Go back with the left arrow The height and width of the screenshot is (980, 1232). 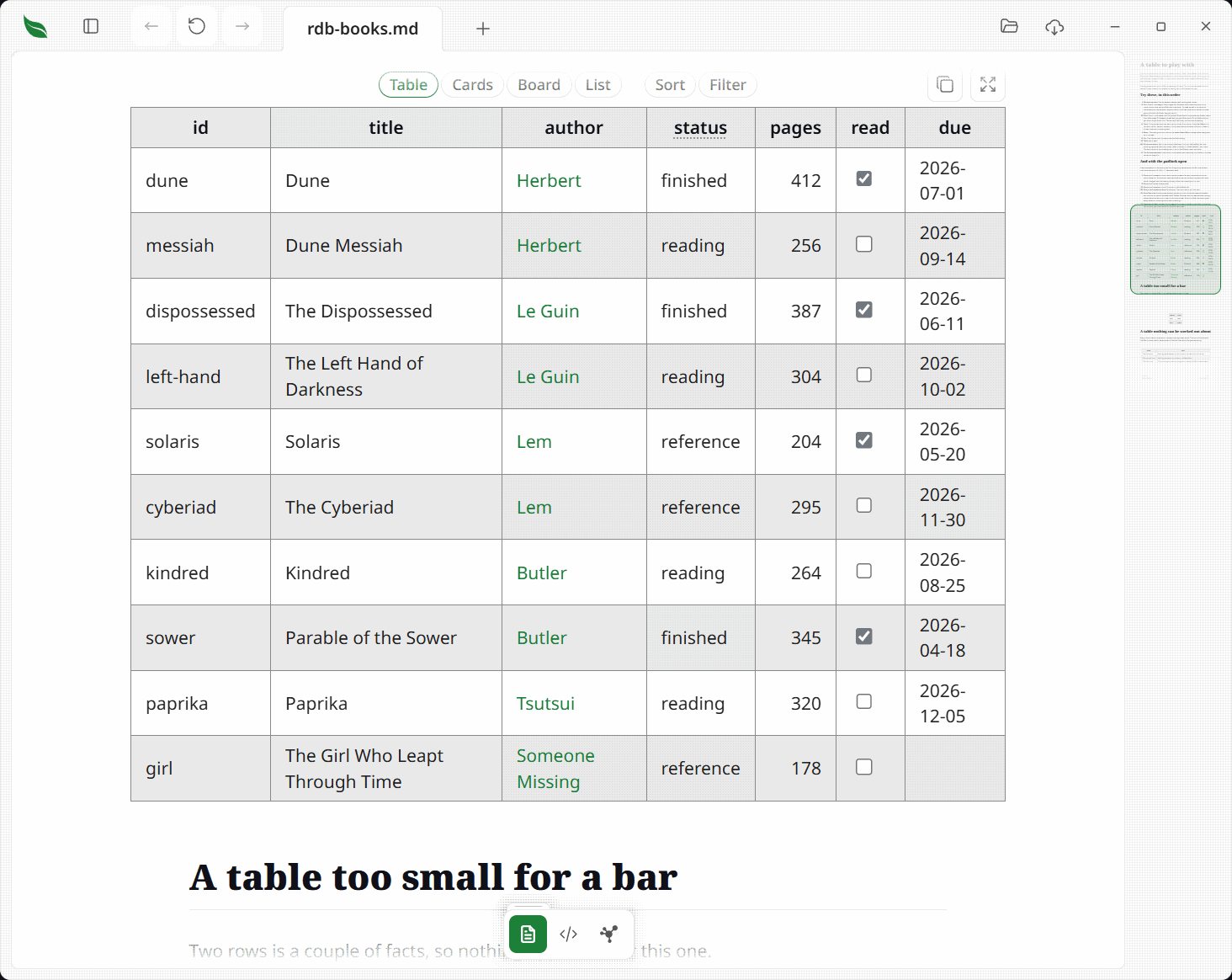(x=151, y=27)
